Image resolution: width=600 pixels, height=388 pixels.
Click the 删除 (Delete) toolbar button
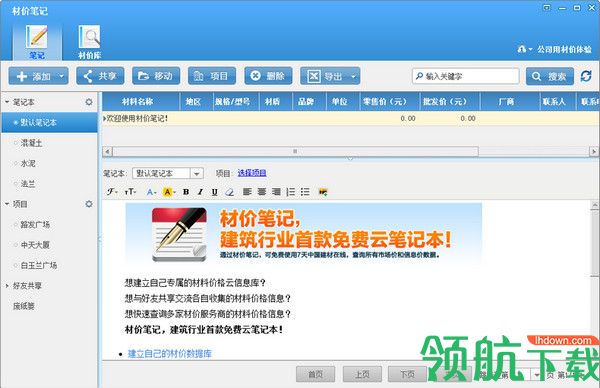pyautogui.click(x=268, y=76)
